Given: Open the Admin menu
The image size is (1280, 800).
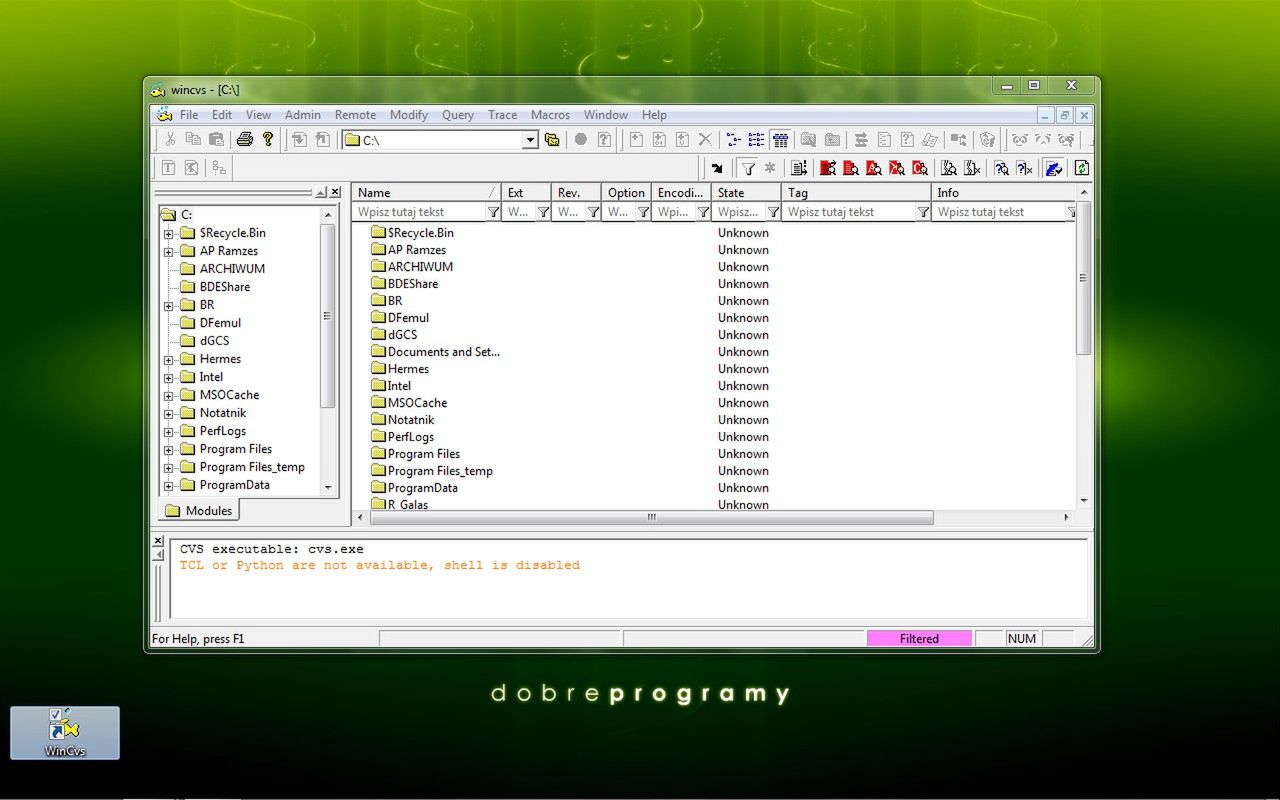Looking at the screenshot, I should [303, 115].
